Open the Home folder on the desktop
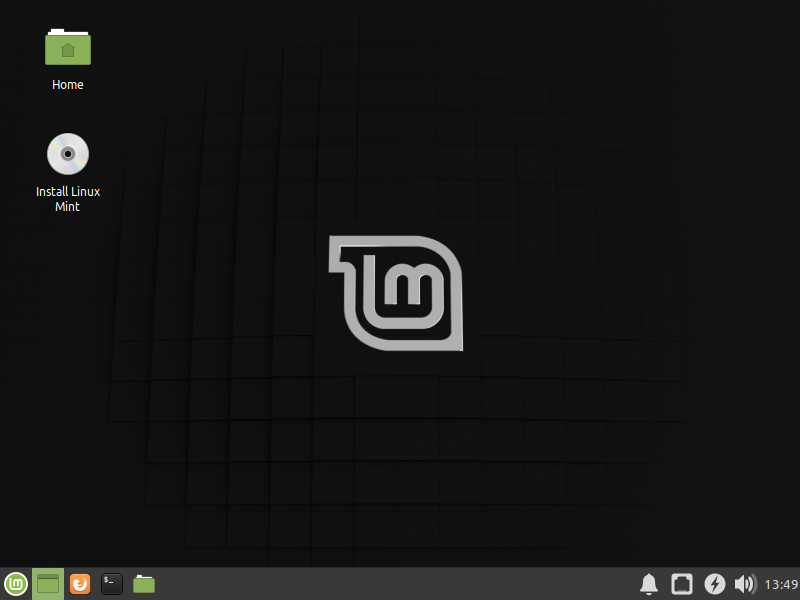 click(x=67, y=47)
